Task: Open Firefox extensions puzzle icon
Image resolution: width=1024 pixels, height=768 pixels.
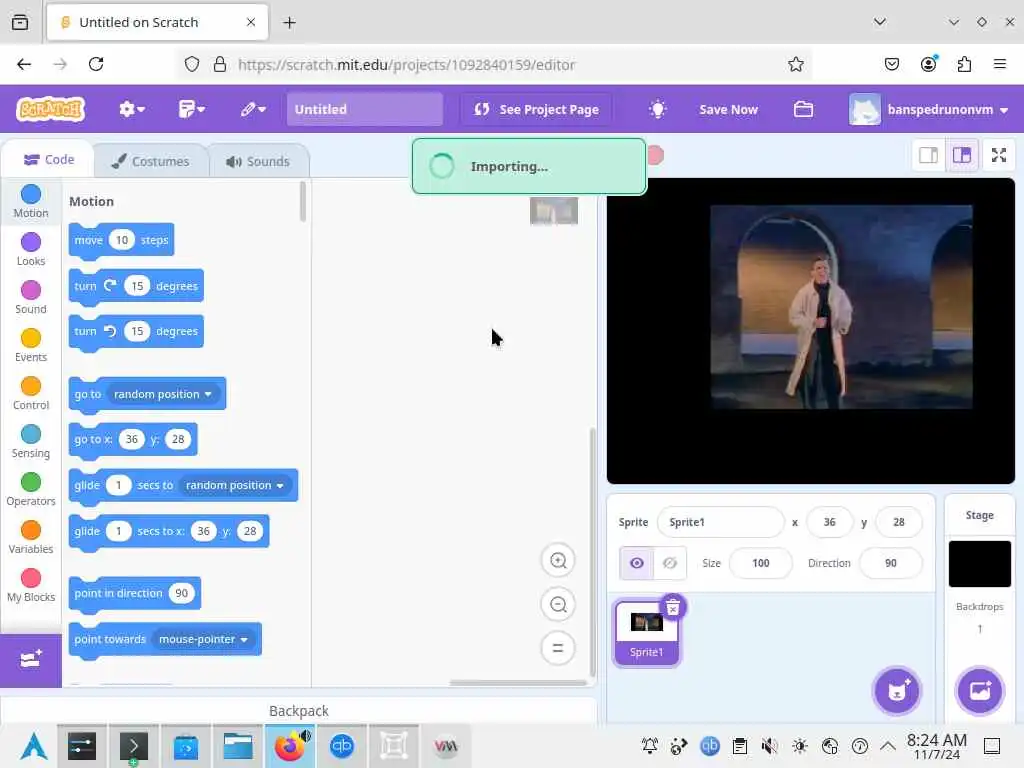Action: [x=964, y=64]
